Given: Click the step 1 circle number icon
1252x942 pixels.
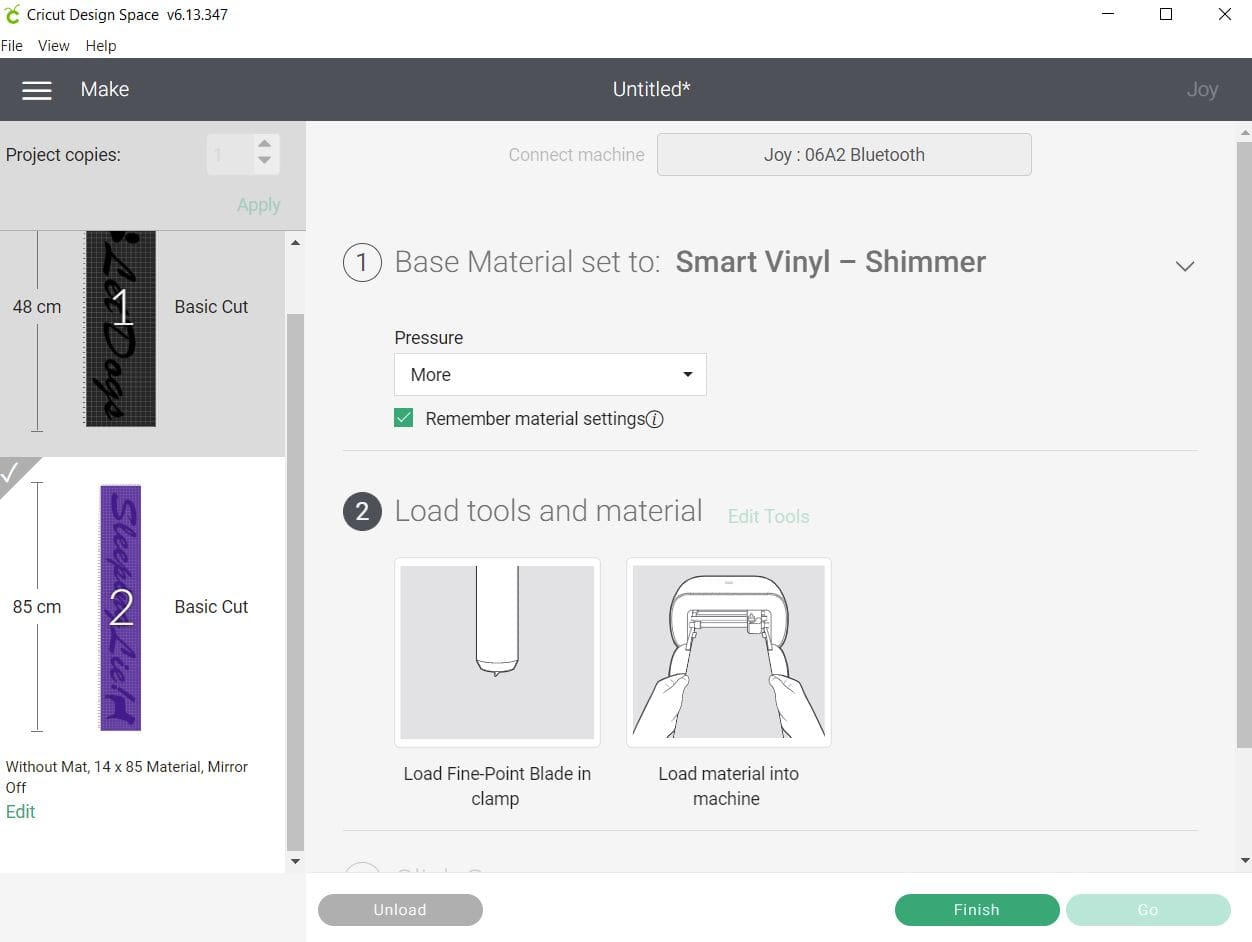Looking at the screenshot, I should pyautogui.click(x=362, y=263).
